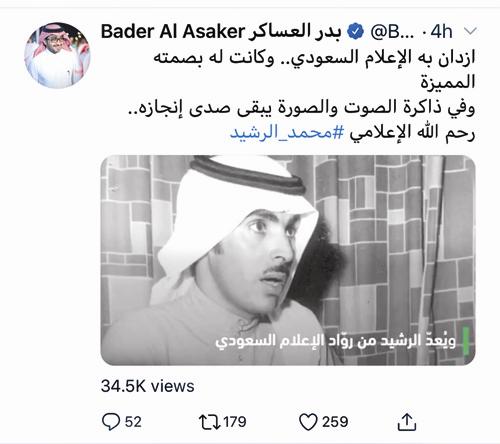Click the 52 replies count

(133, 422)
